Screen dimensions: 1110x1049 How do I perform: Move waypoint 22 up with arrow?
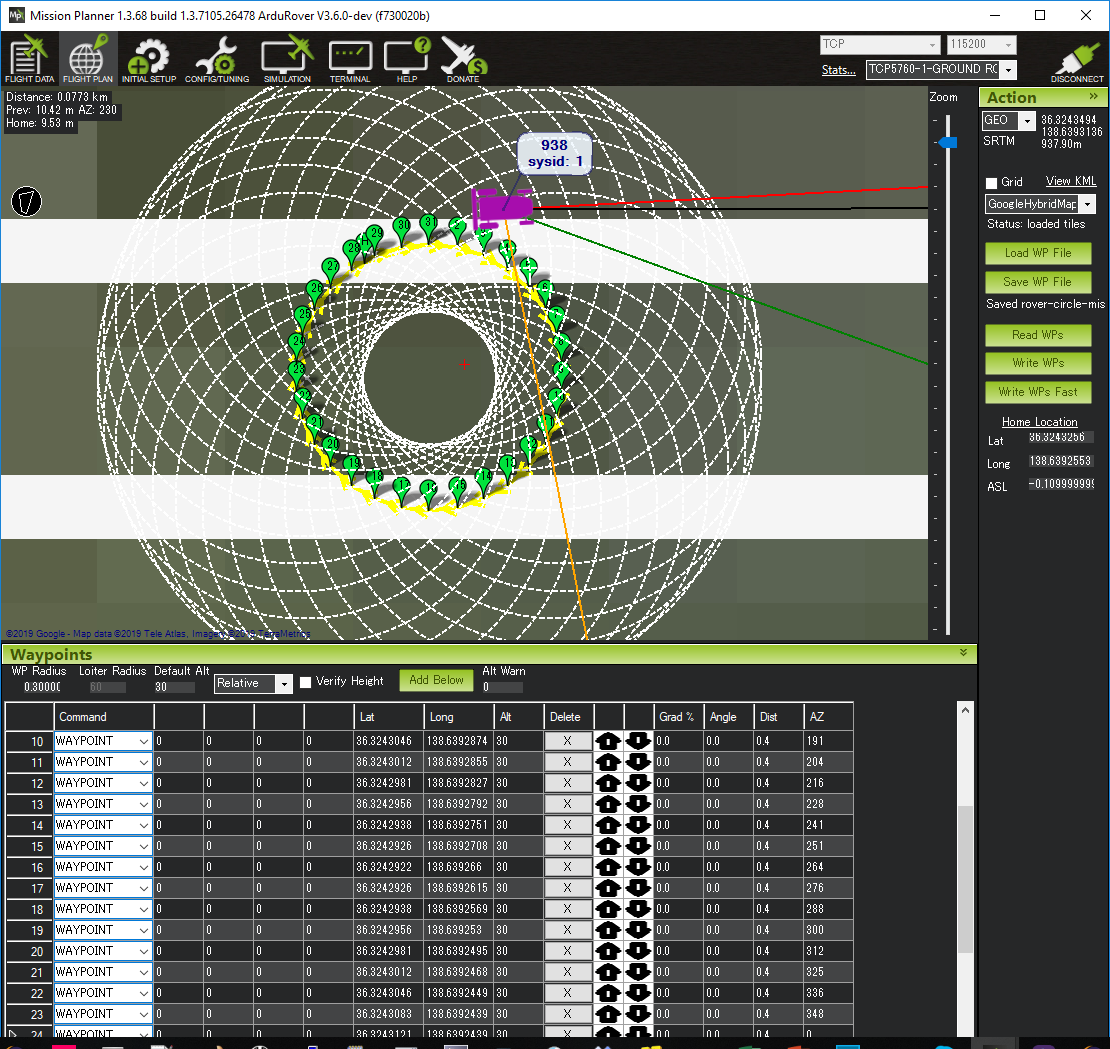[x=607, y=993]
